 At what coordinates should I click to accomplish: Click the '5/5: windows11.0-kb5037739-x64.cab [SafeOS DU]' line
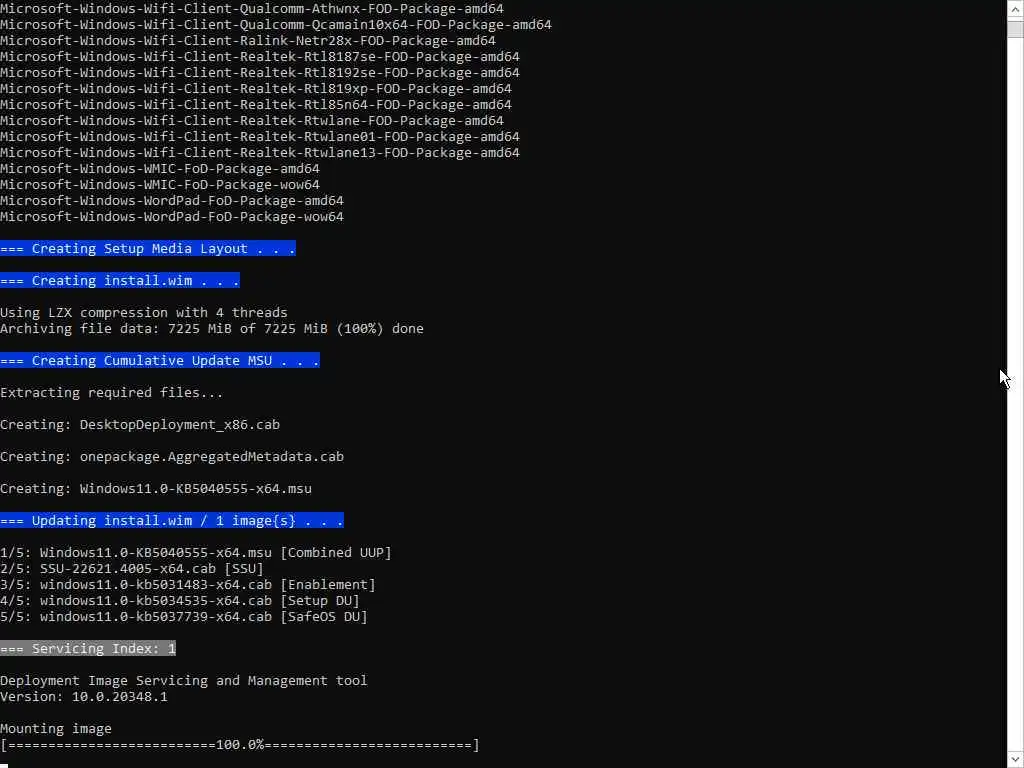tap(184, 616)
